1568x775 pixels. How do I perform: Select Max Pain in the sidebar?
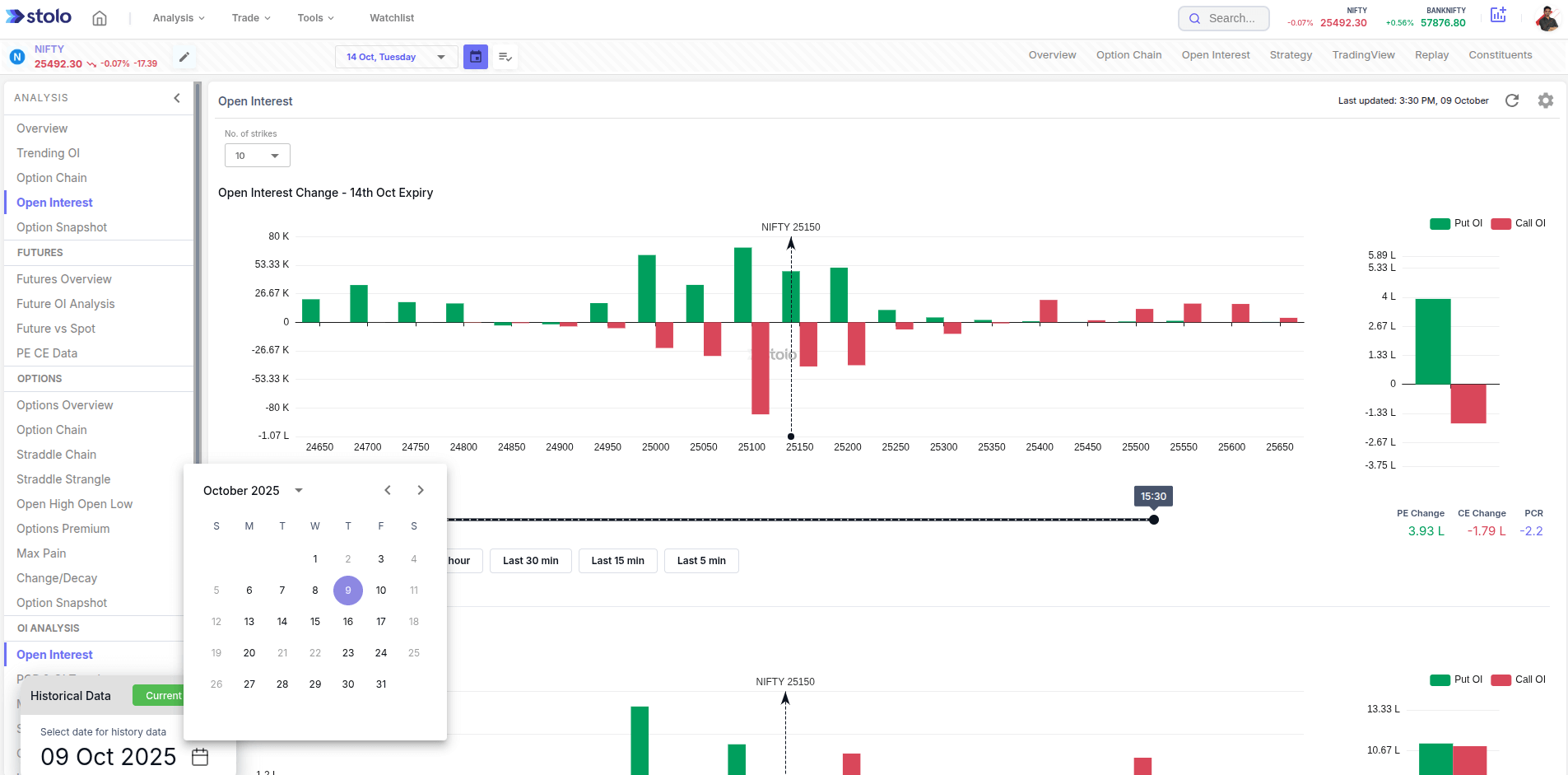41,553
